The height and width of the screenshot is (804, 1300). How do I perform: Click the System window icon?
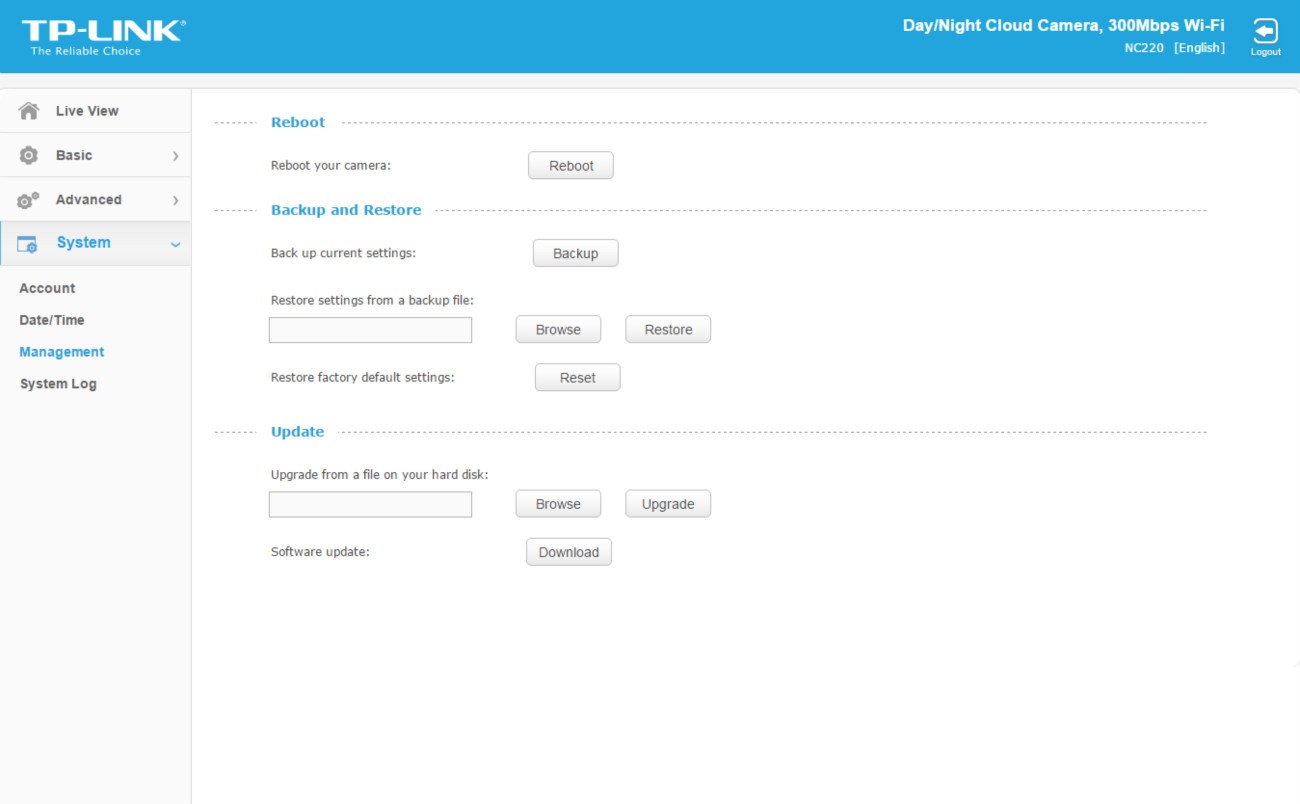(x=27, y=244)
